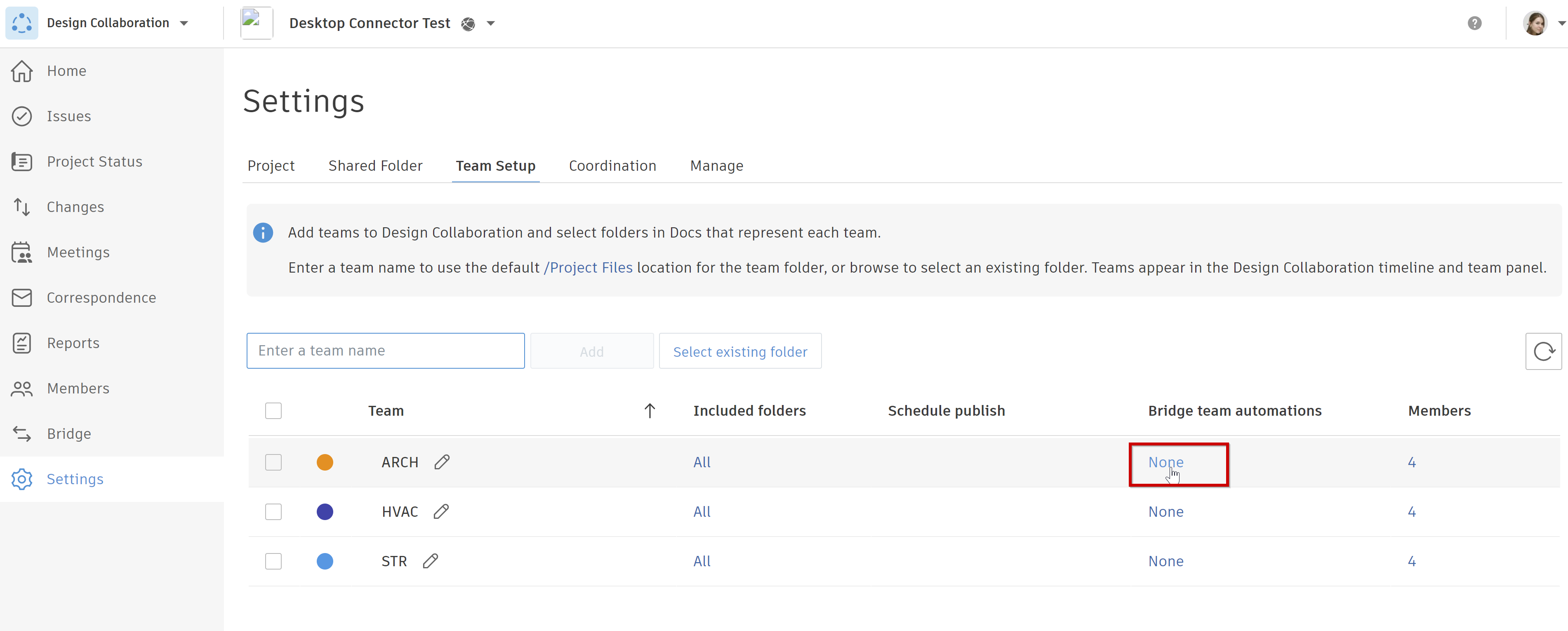Sort teams using the ascending arrow

click(650, 411)
